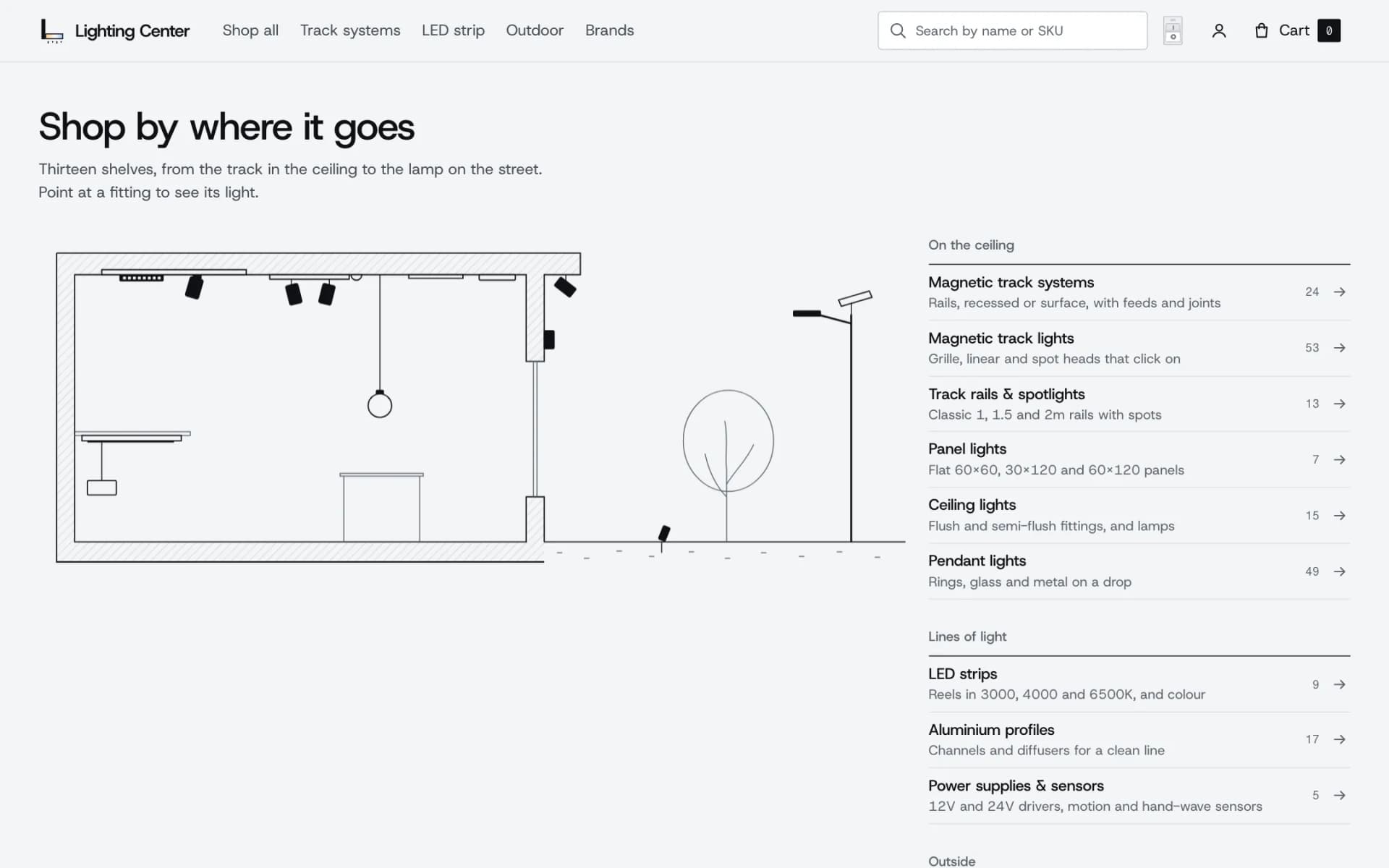
Task: Select the solar panel atop the street pole
Action: [x=855, y=298]
